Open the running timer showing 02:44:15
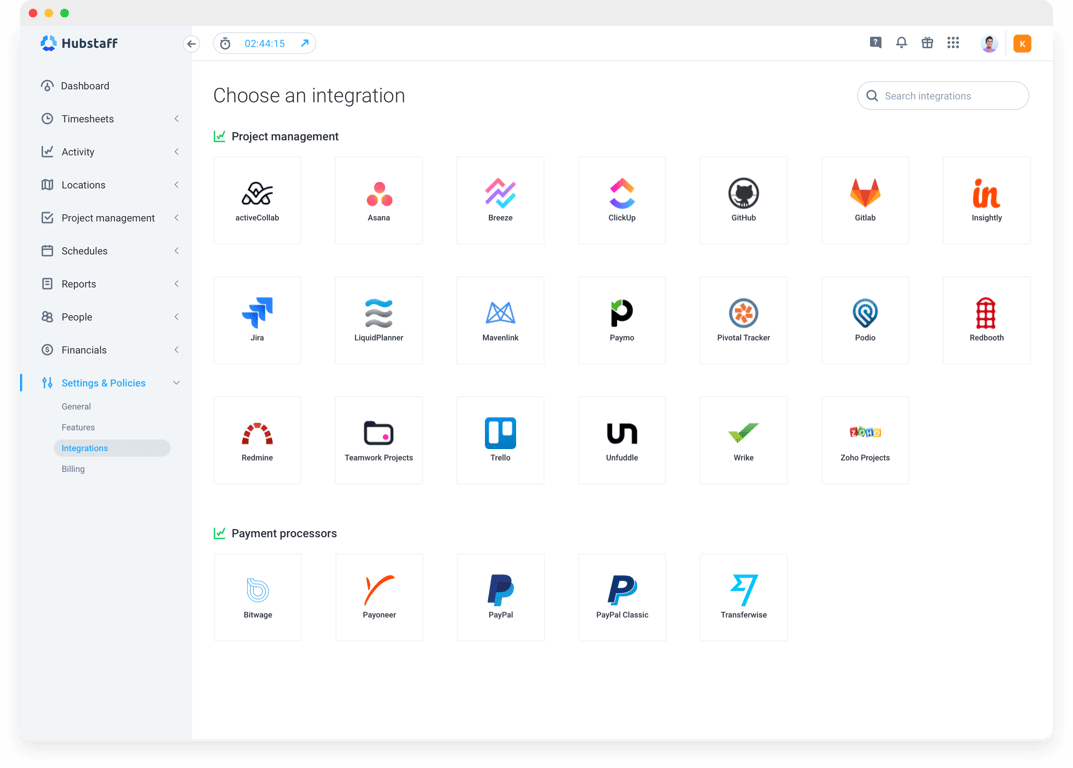 pyautogui.click(x=264, y=43)
